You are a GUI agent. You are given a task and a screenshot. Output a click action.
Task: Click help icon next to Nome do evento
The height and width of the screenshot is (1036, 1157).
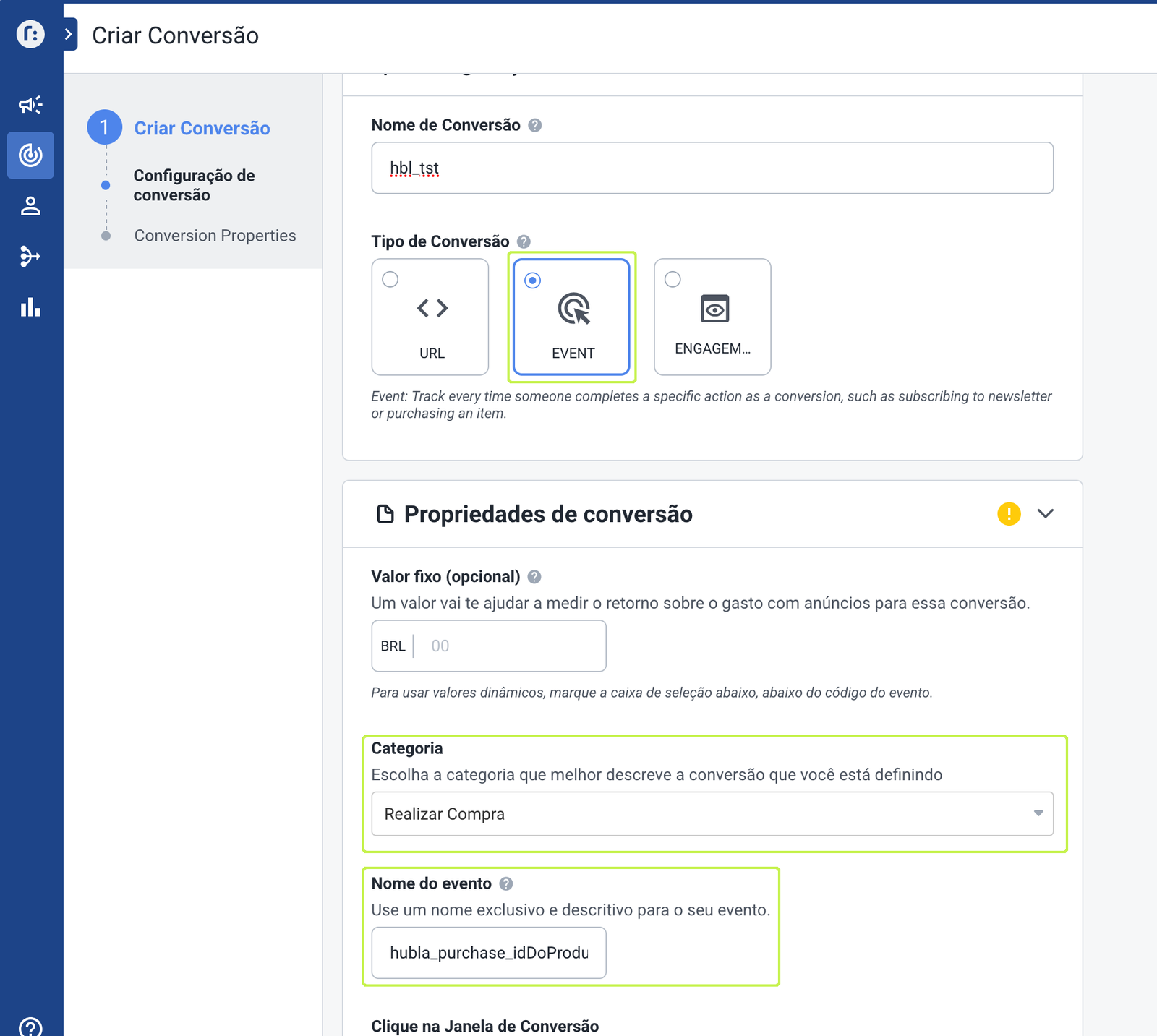(x=506, y=883)
